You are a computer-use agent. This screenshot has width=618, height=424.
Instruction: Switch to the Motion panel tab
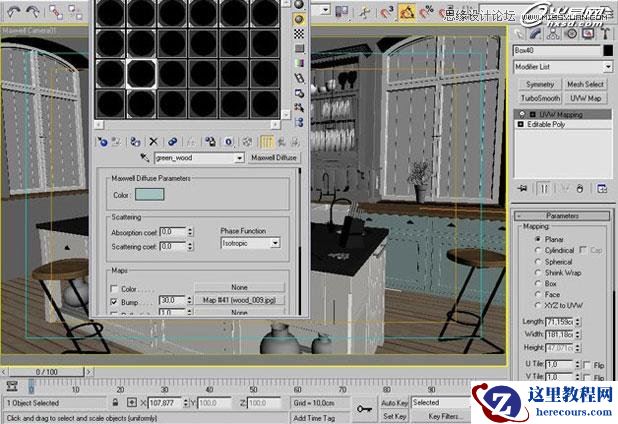[571, 34]
